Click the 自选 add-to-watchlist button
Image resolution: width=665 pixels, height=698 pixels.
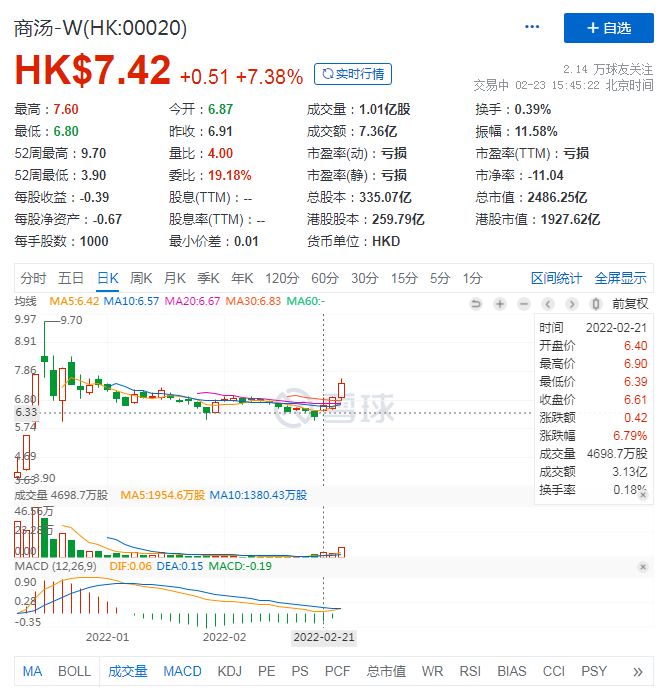pyautogui.click(x=608, y=28)
